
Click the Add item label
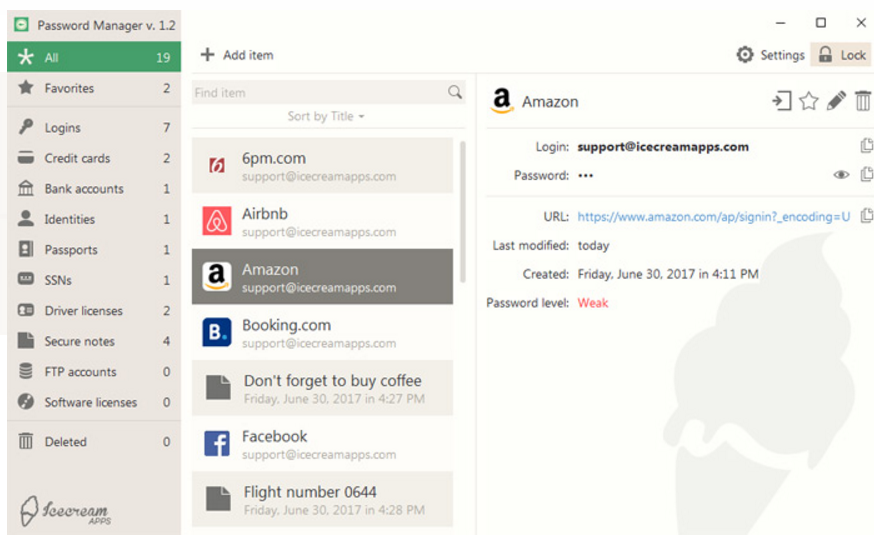point(248,55)
